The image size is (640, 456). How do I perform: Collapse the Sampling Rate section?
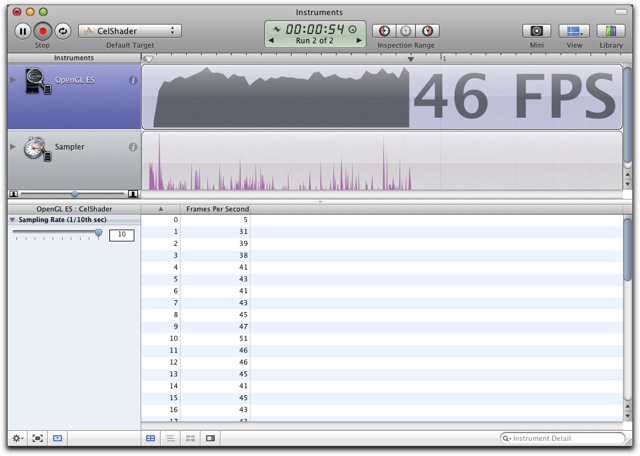tap(12, 220)
